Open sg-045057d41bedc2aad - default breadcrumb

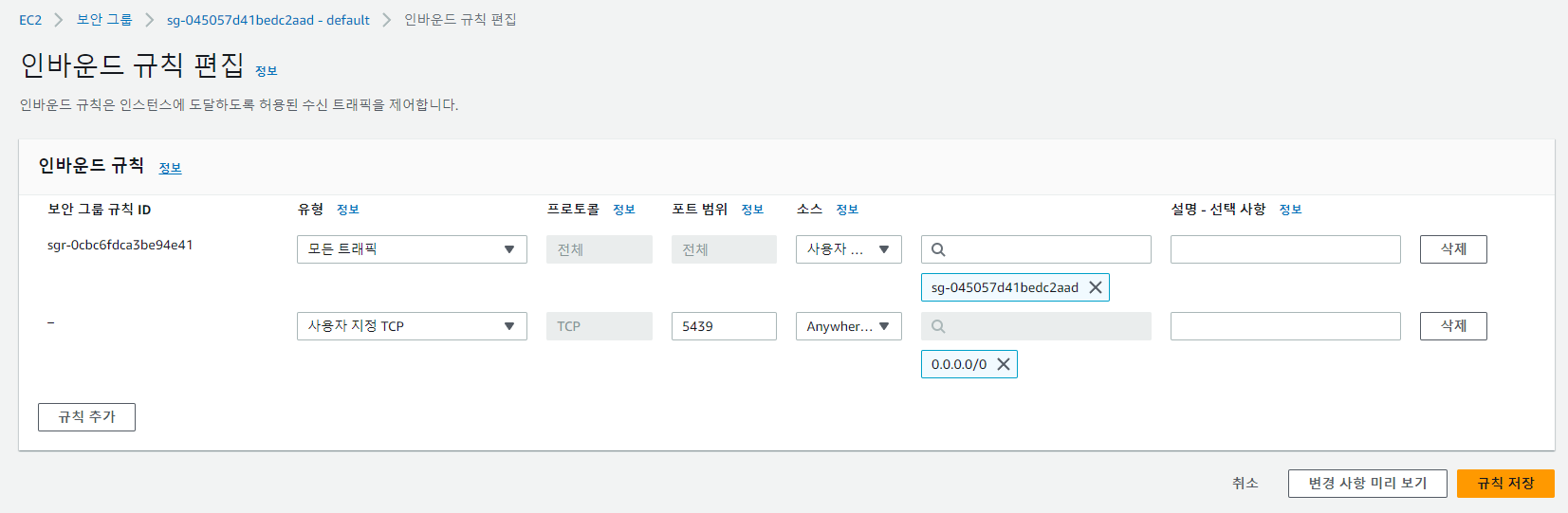[268, 20]
